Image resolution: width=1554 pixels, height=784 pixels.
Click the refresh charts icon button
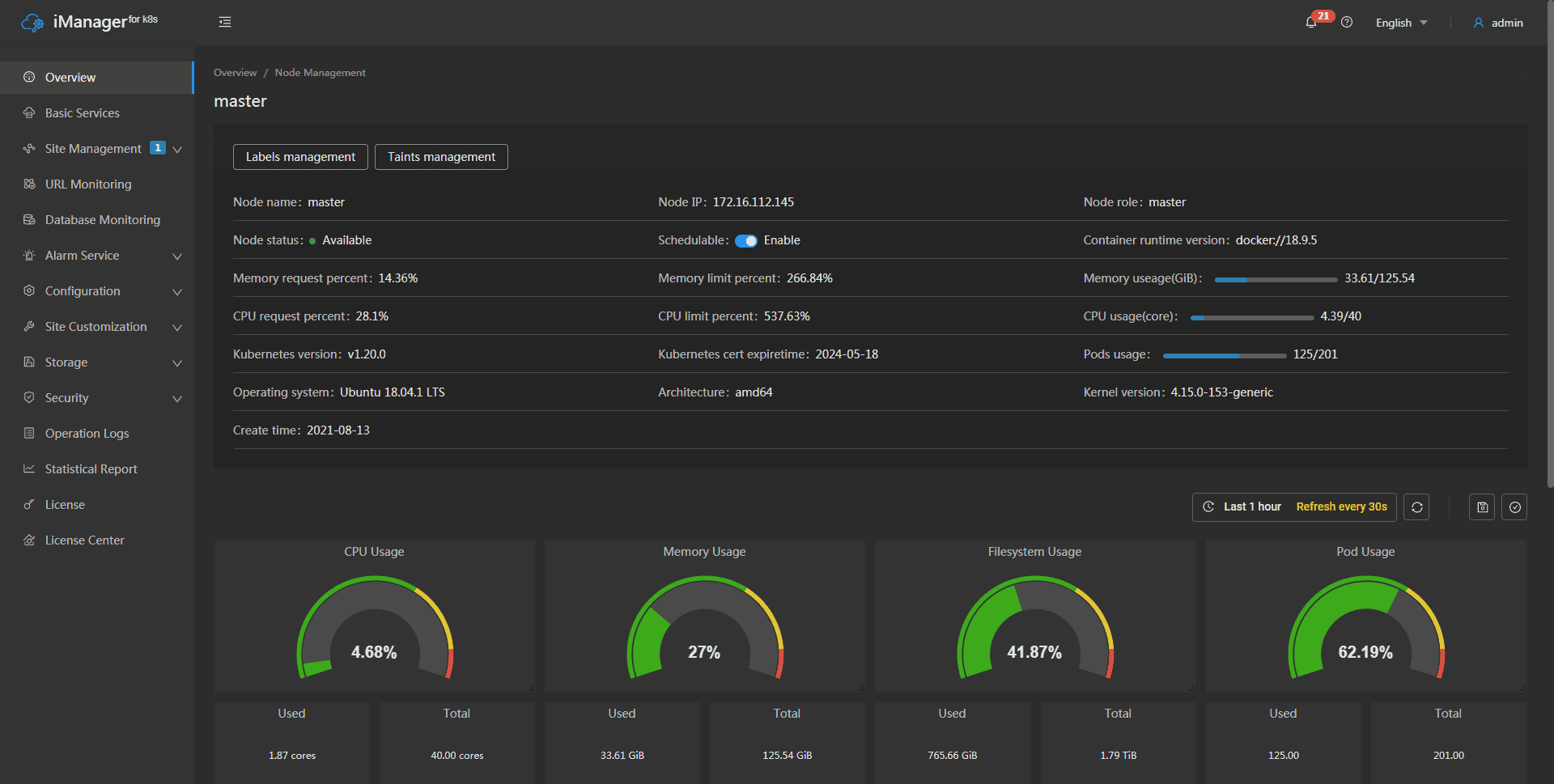click(x=1416, y=507)
